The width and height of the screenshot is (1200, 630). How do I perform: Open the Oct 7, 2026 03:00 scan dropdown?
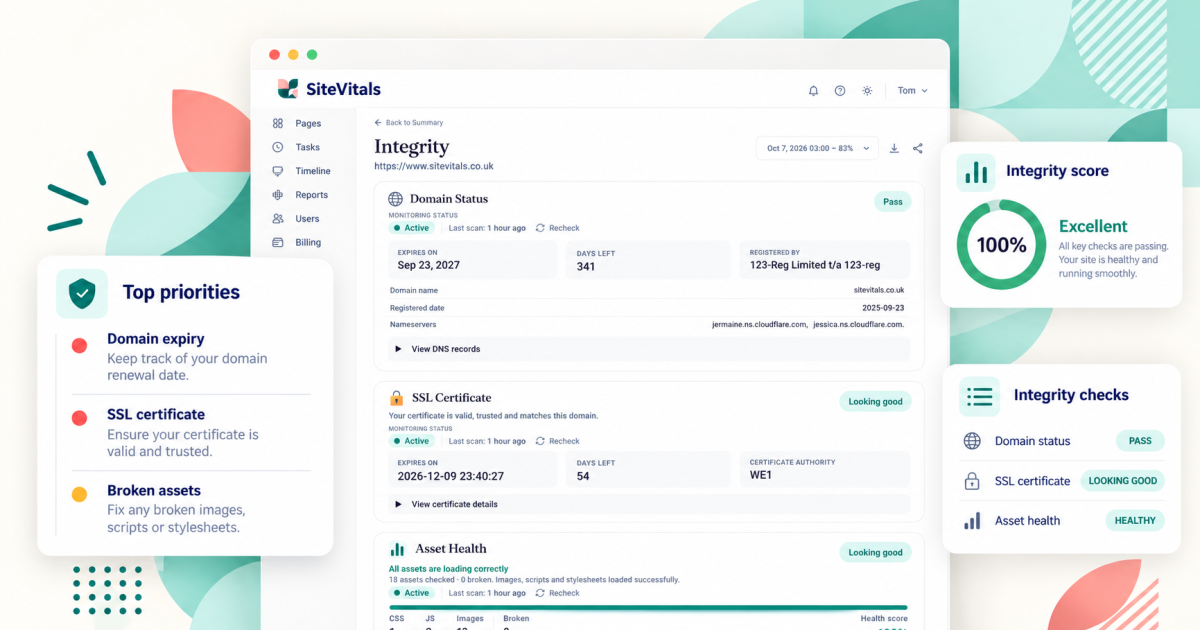click(x=817, y=148)
